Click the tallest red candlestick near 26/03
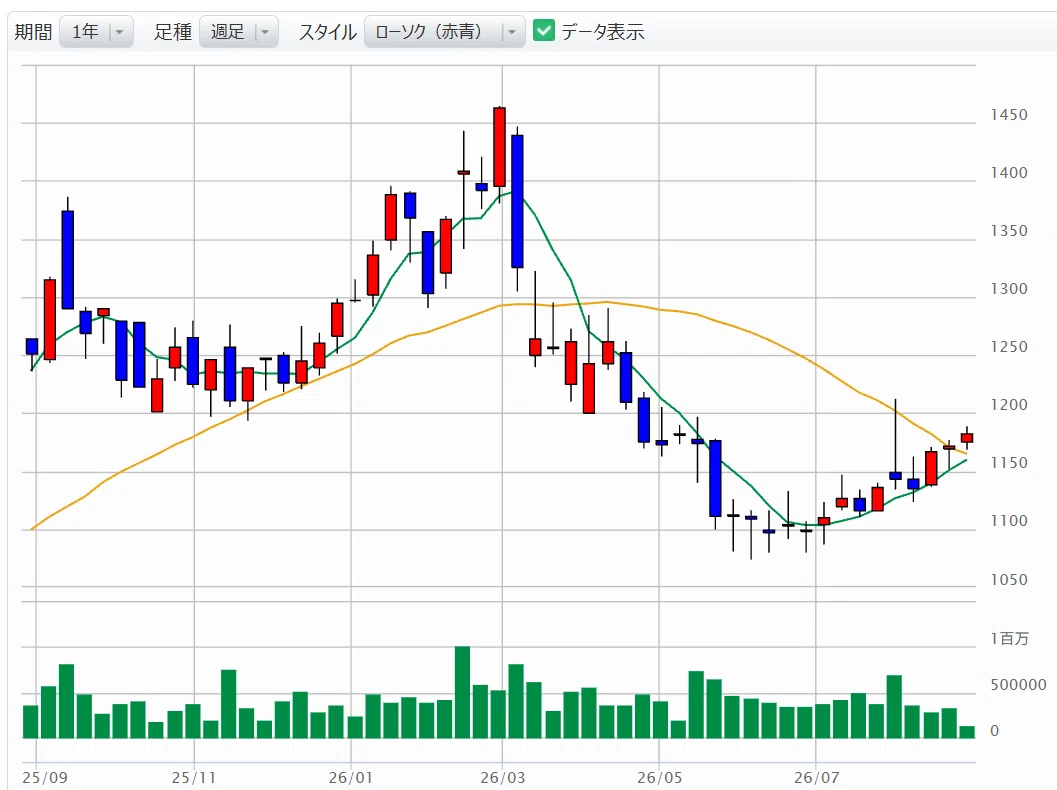Viewport: 1057px width, 790px height. tap(500, 147)
